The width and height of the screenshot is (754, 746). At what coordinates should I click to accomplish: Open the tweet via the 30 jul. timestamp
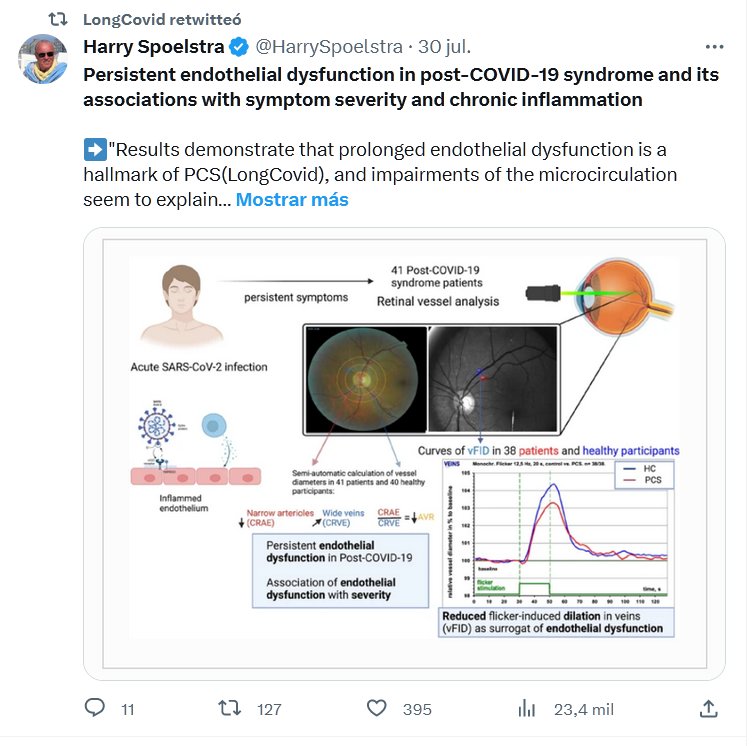pos(445,47)
